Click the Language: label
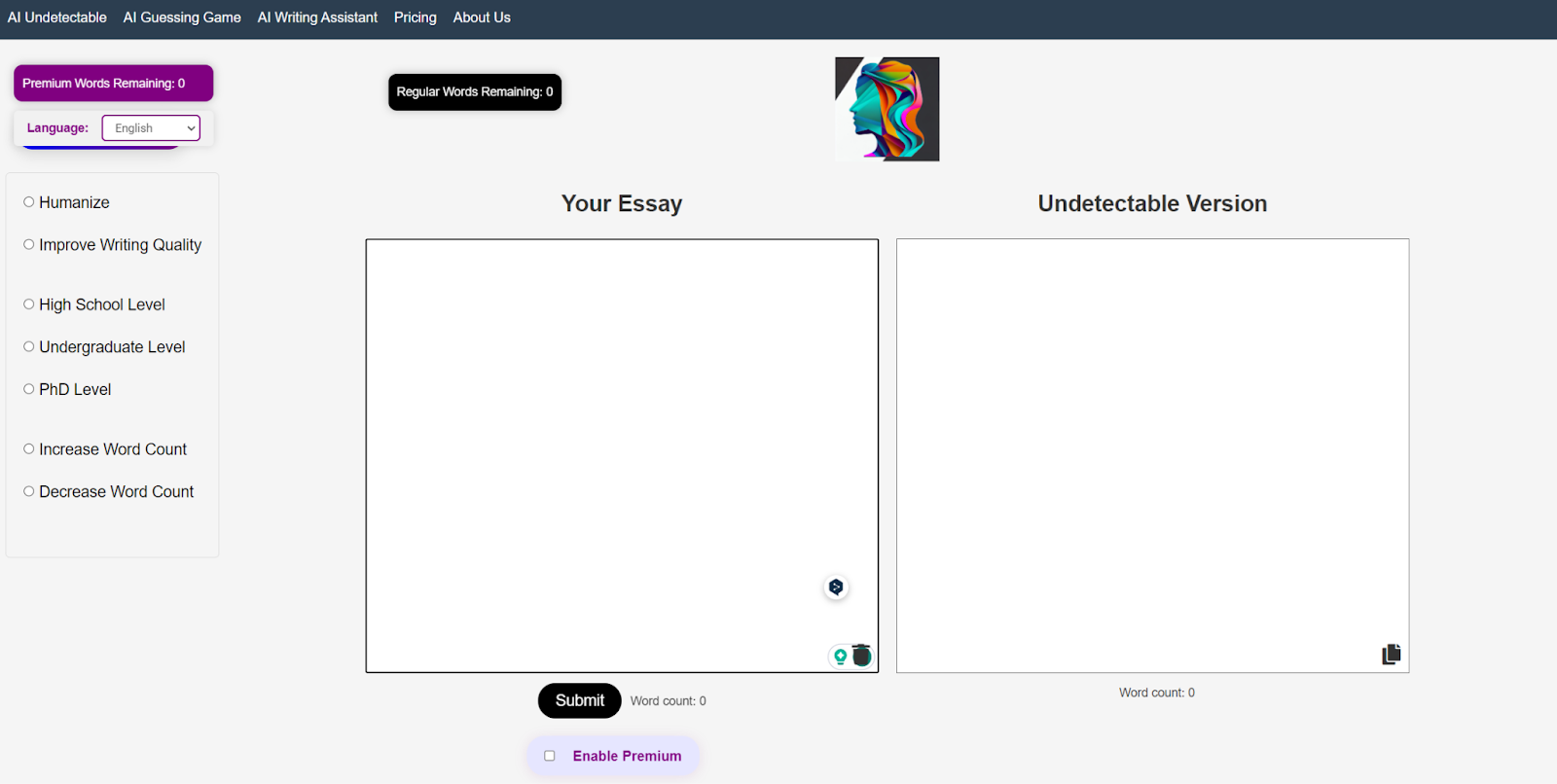 [57, 128]
